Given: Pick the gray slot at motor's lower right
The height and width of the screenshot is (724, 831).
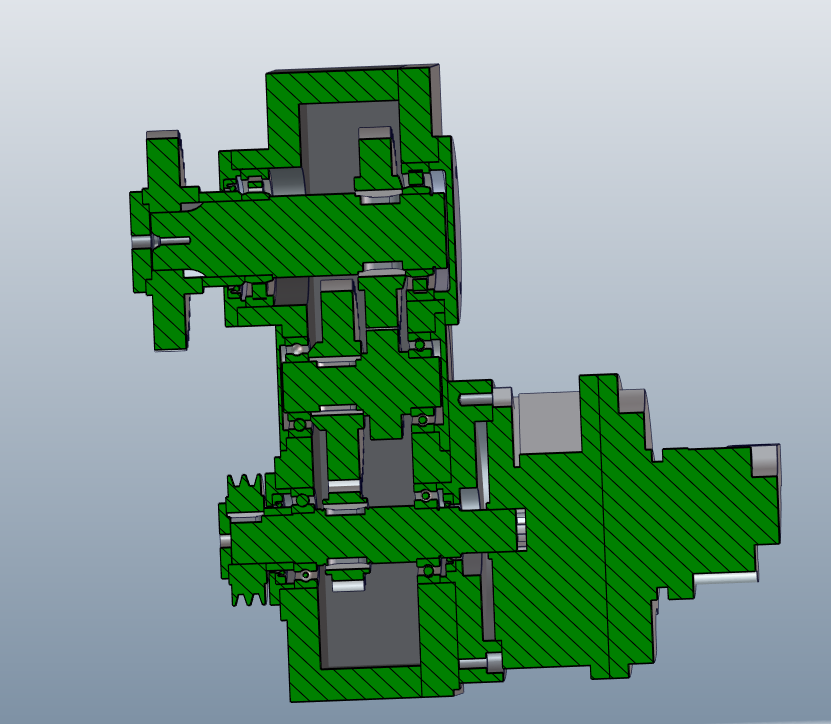Looking at the screenshot, I should tap(724, 578).
